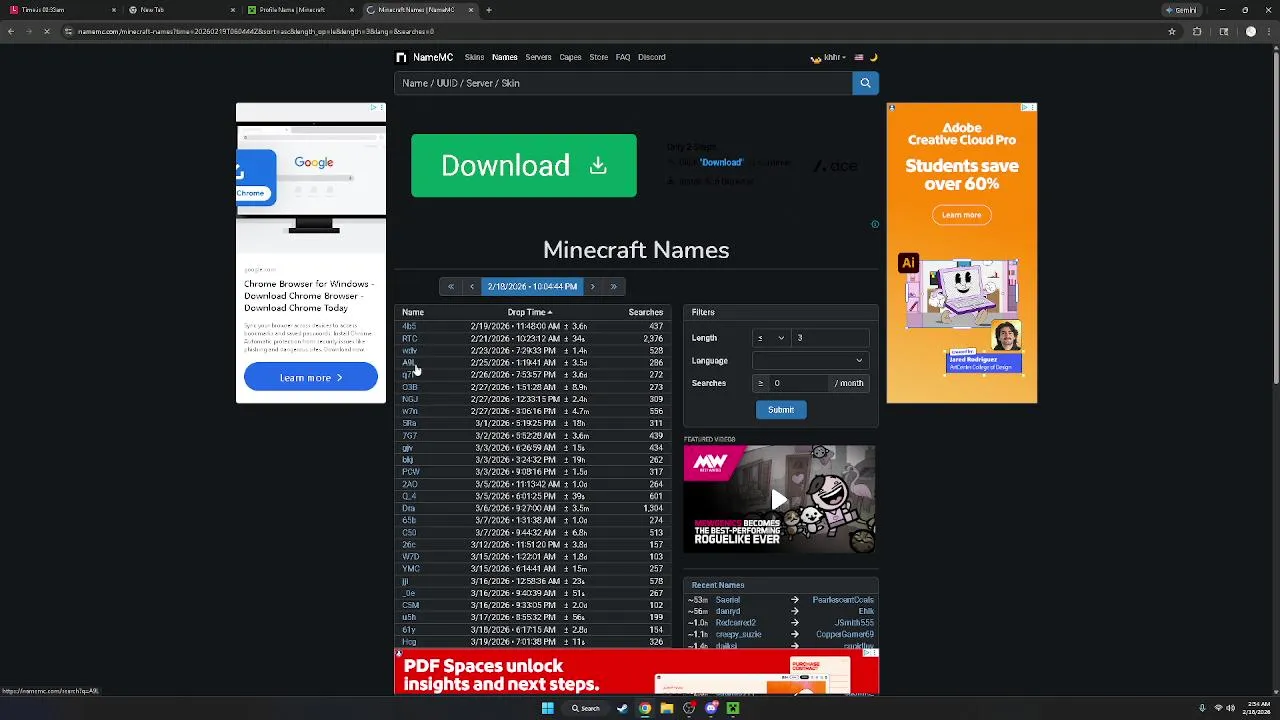Click browser back arrow
The width and height of the screenshot is (1280, 720).
[x=11, y=31]
